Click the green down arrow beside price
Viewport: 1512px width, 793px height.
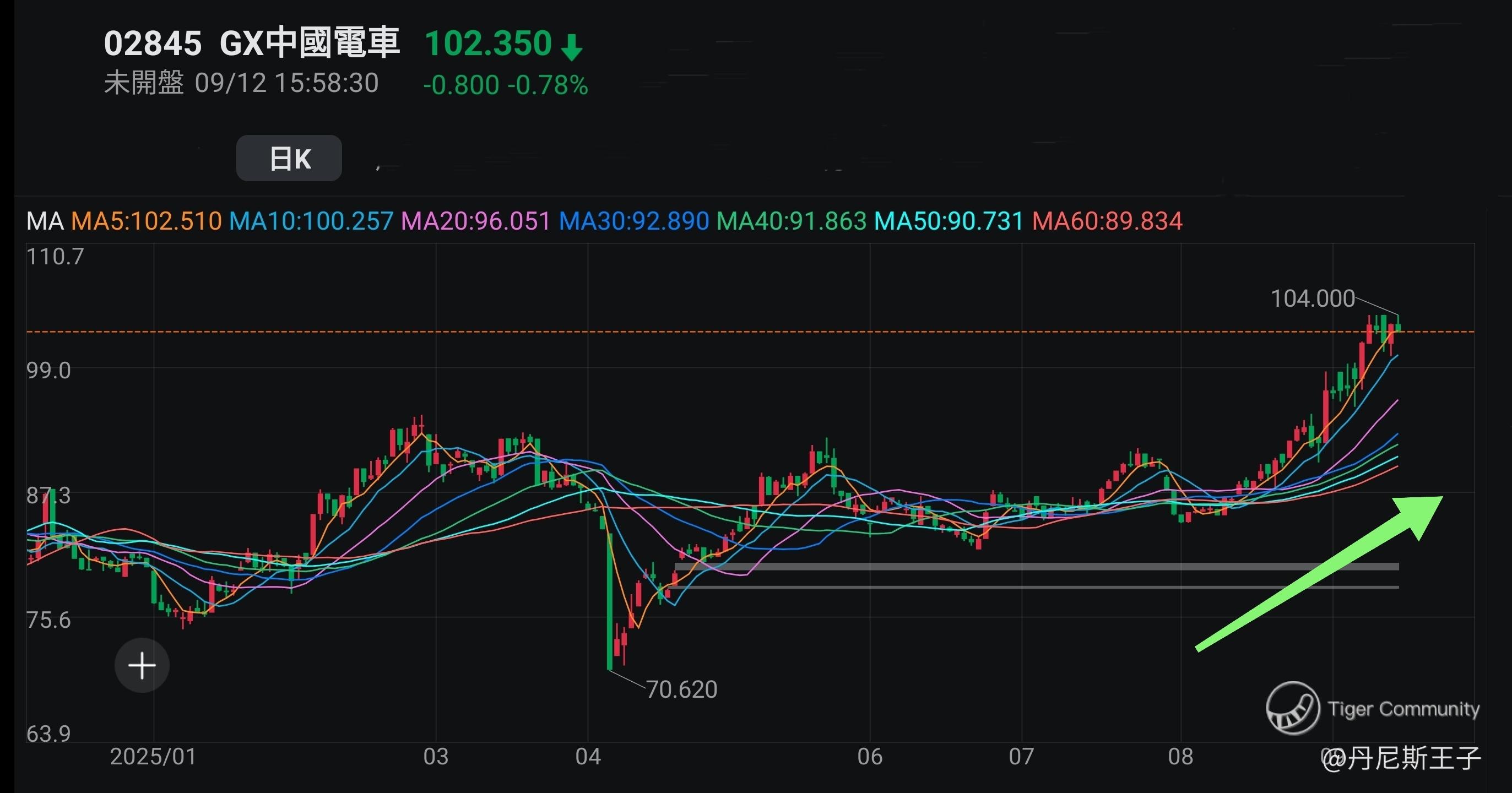[571, 47]
